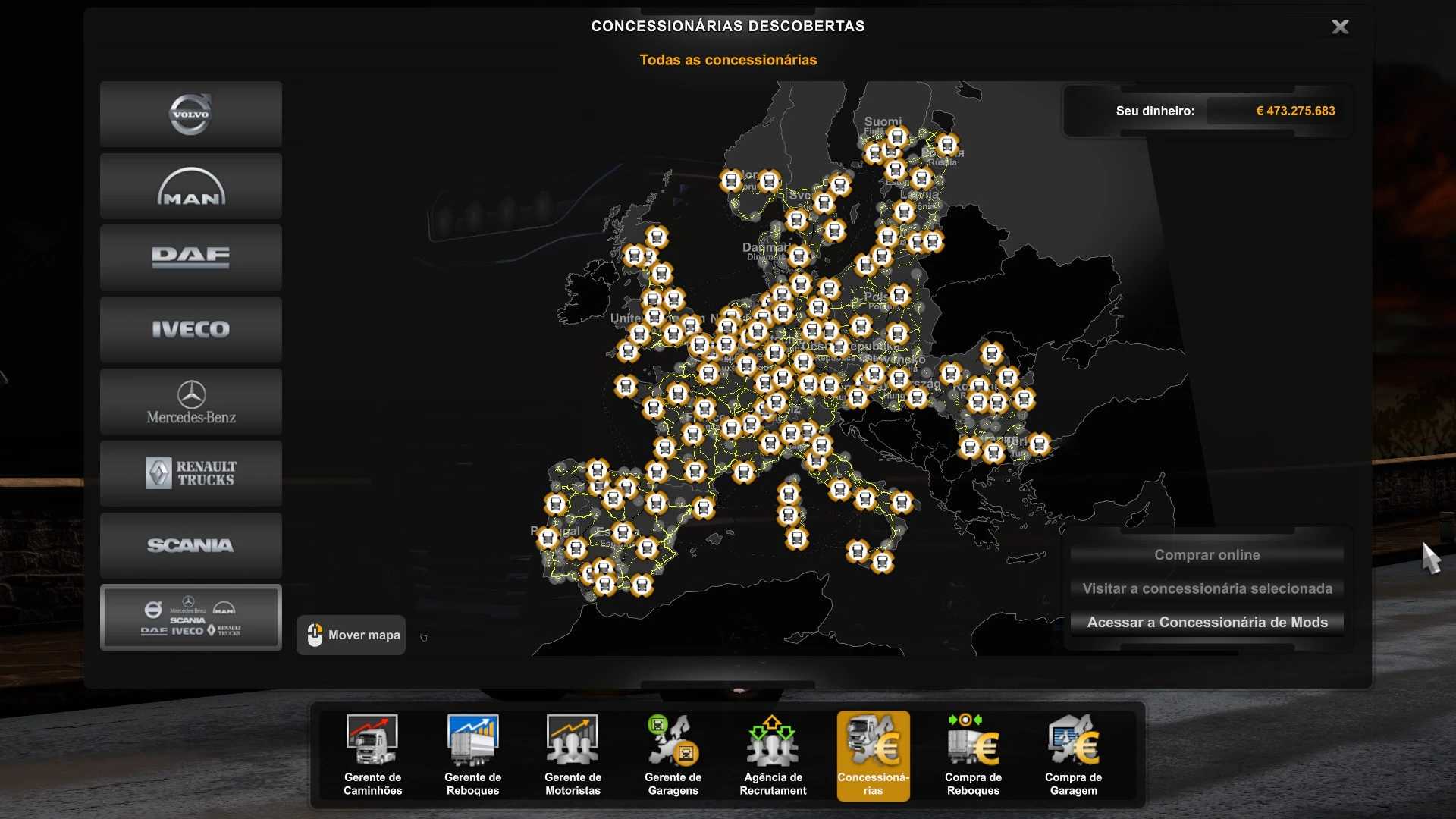Image resolution: width=1456 pixels, height=819 pixels.
Task: Filter map by Renault Trucks
Action: pos(190,474)
